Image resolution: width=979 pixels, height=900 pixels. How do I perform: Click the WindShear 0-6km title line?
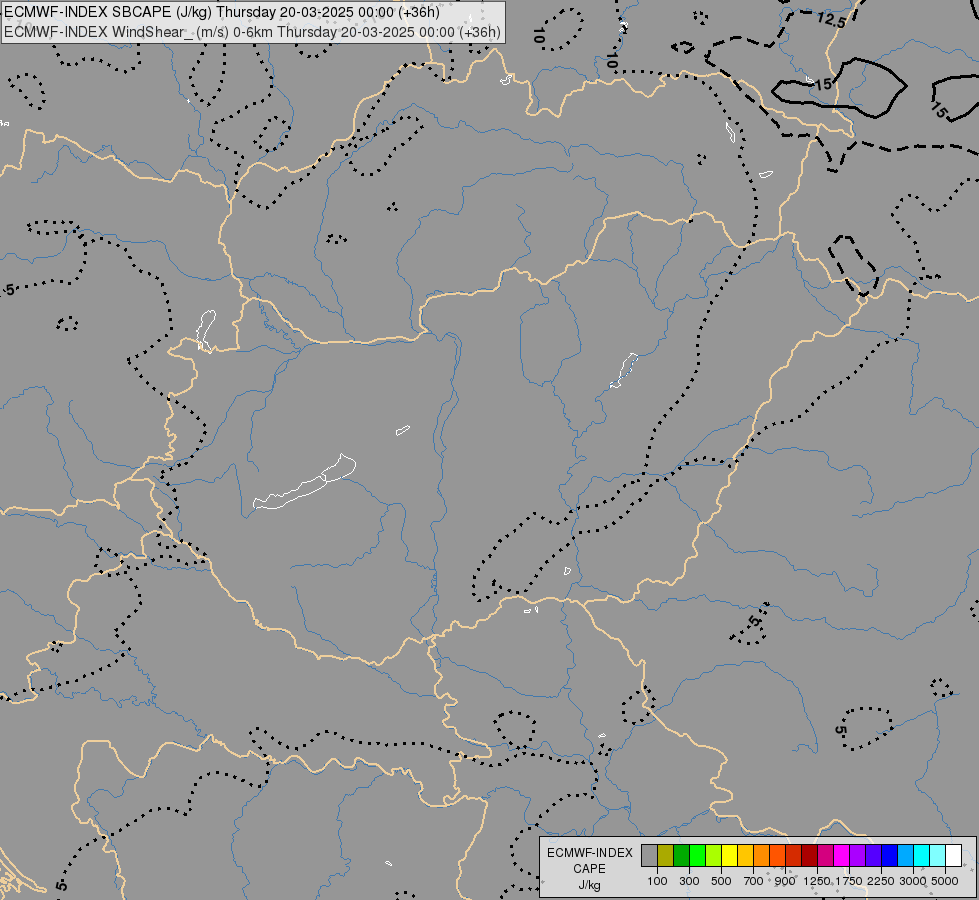[252, 32]
